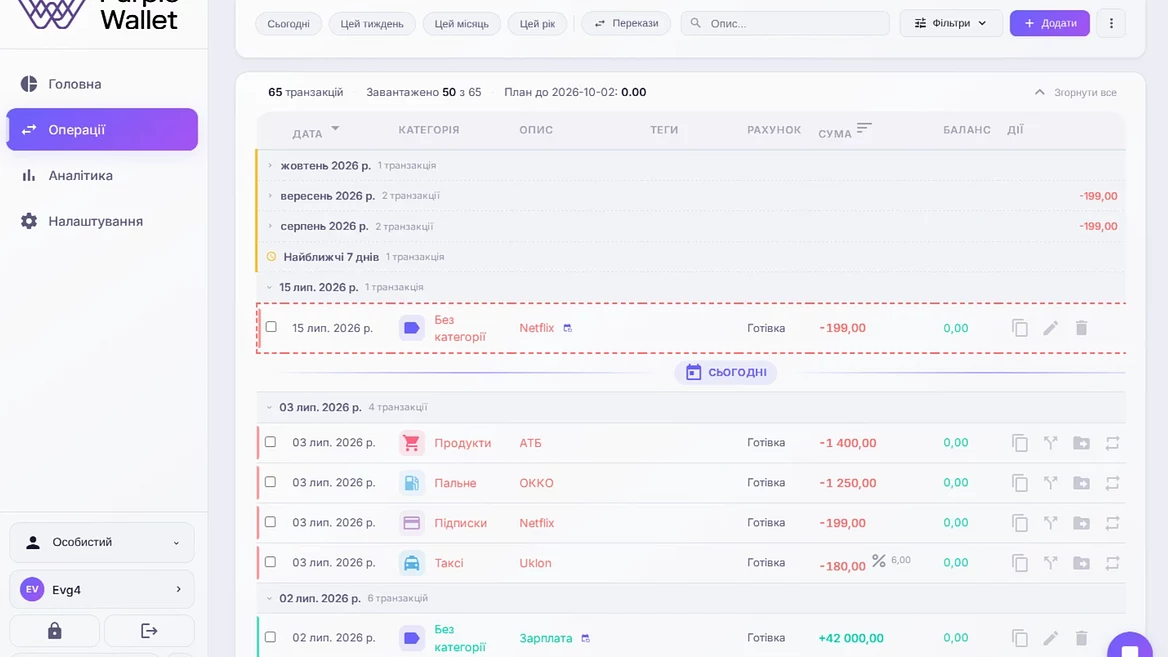Click folder icon for Uklon row
Image resolution: width=1168 pixels, height=657 pixels.
pyautogui.click(x=1082, y=563)
